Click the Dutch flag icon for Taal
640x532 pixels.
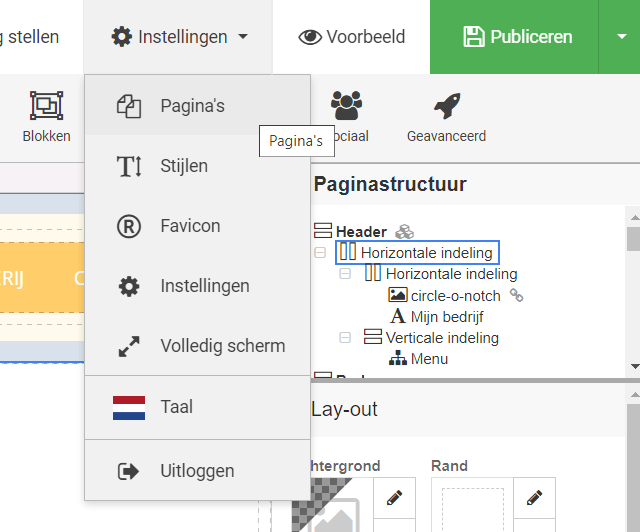(129, 407)
